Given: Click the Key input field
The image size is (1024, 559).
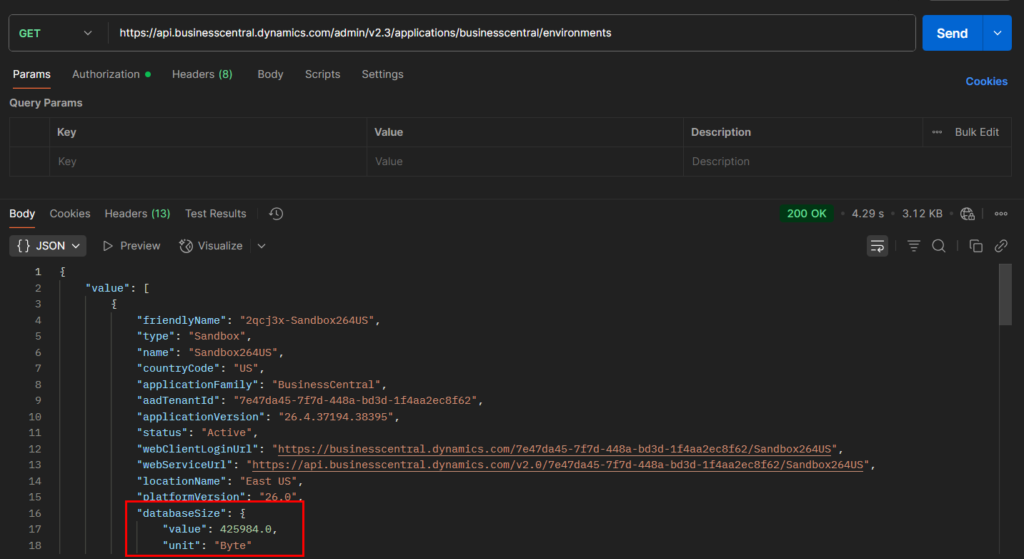Looking at the screenshot, I should (207, 162).
